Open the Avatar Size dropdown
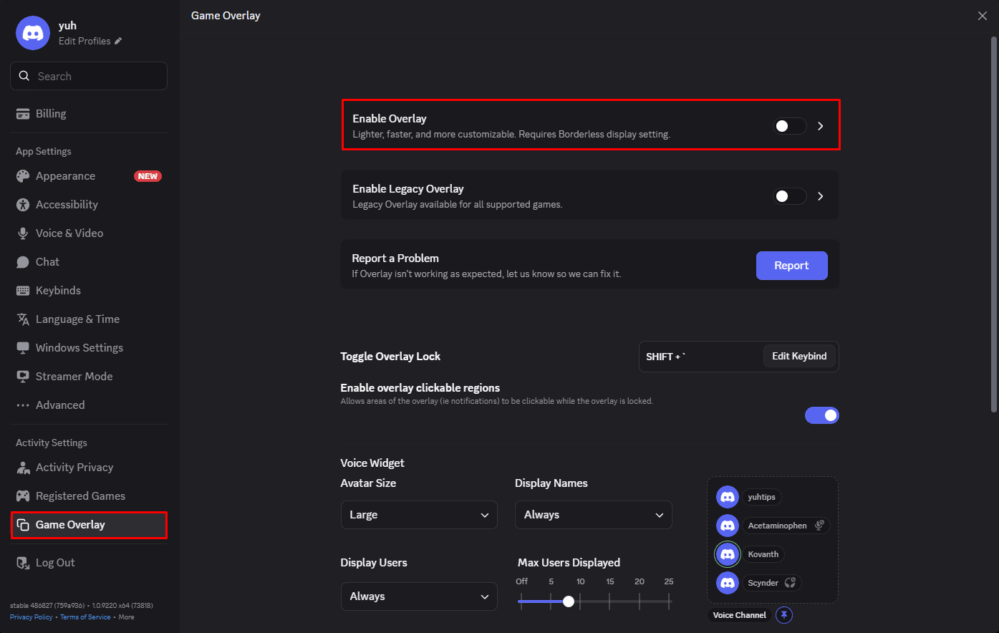999x633 pixels. coord(419,514)
